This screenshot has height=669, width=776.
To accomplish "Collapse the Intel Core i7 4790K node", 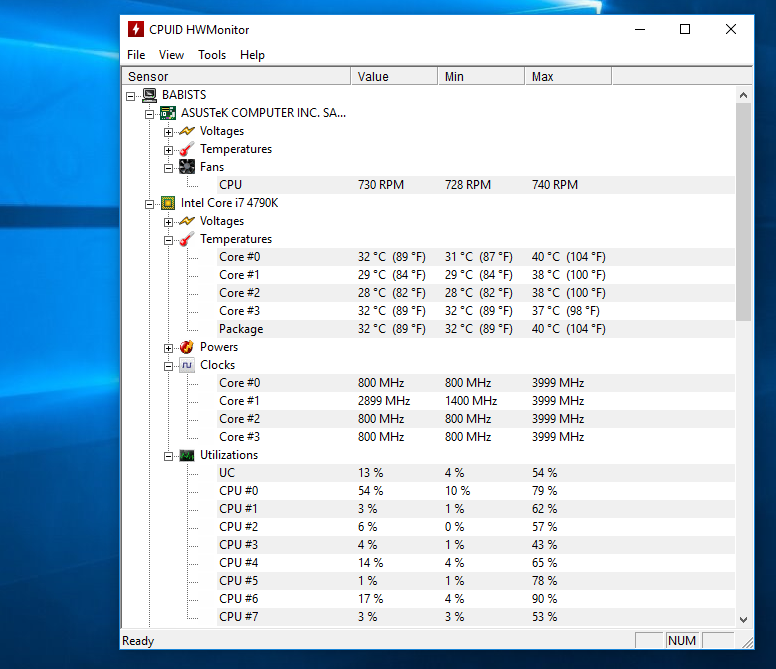I will (149, 204).
